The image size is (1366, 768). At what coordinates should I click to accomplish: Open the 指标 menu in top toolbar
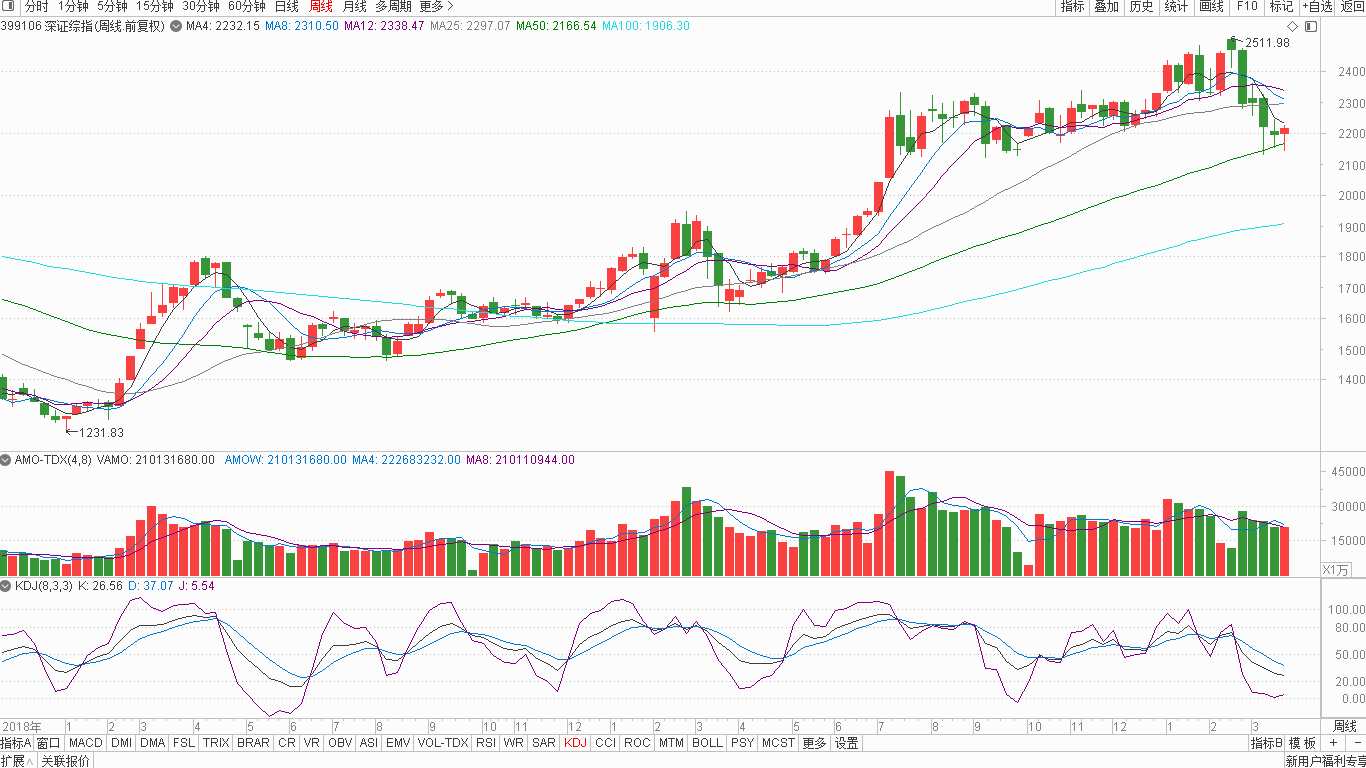coord(1072,6)
